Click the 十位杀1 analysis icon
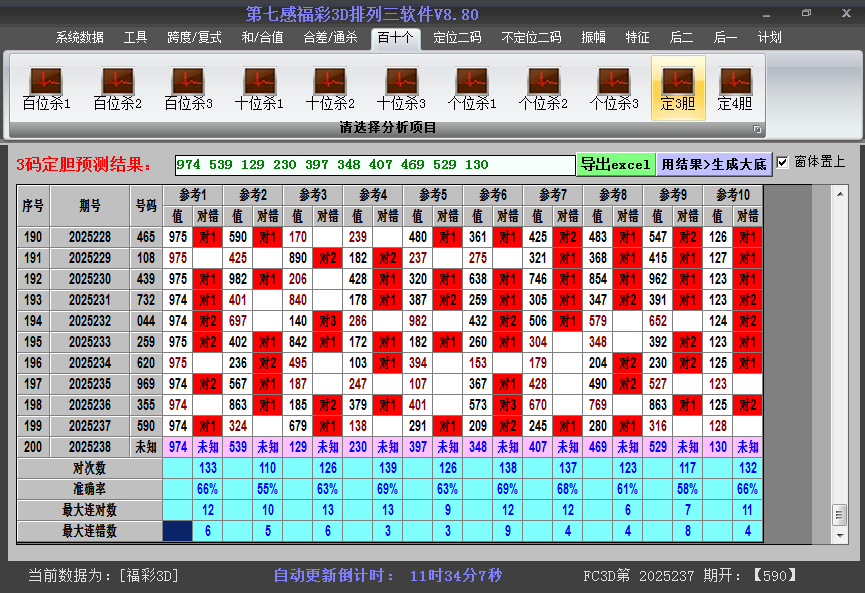The height and width of the screenshot is (593, 865). tap(259, 88)
